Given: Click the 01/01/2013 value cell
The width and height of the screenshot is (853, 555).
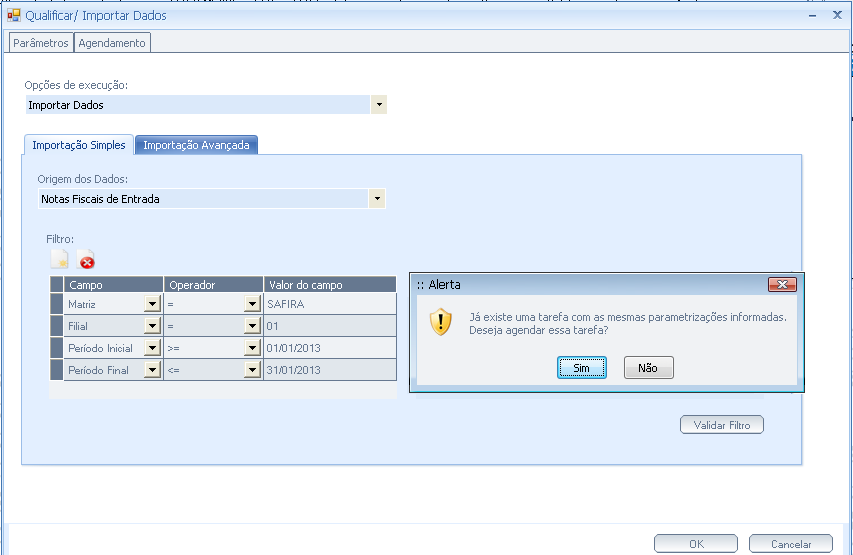Looking at the screenshot, I should (x=330, y=347).
